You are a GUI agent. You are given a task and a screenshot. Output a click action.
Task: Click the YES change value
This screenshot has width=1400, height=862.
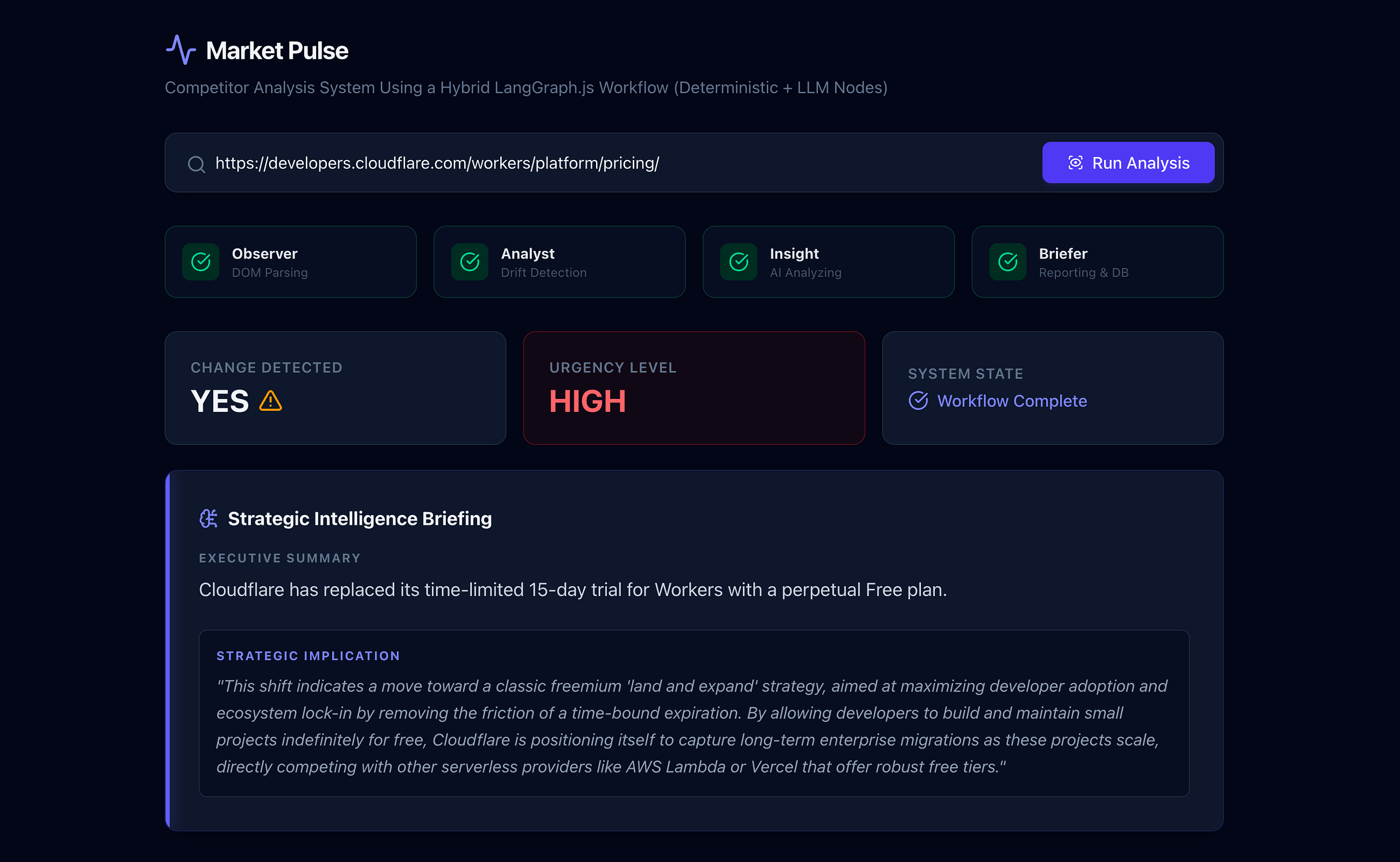[x=220, y=401]
